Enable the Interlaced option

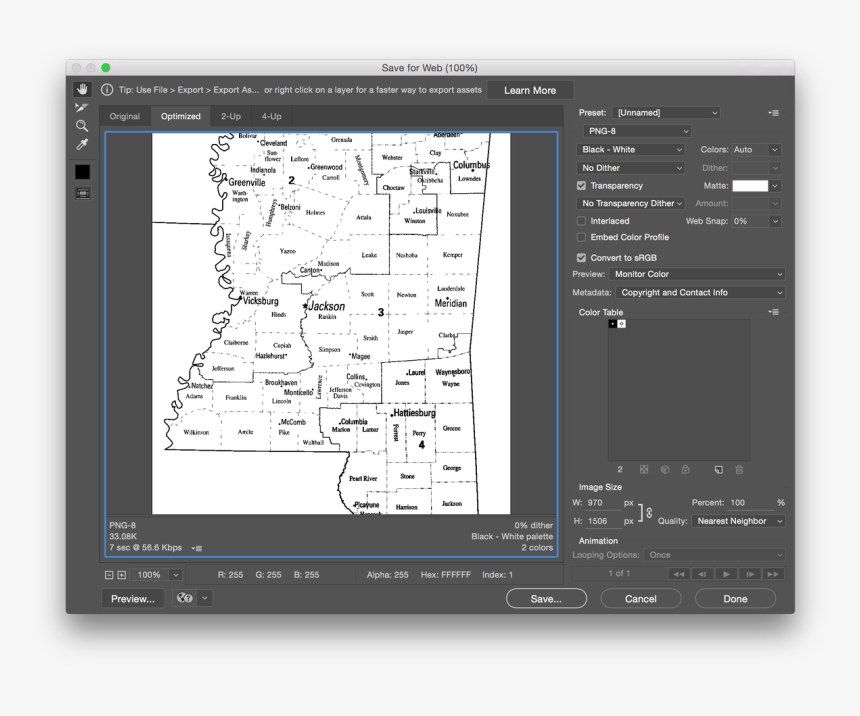(582, 221)
